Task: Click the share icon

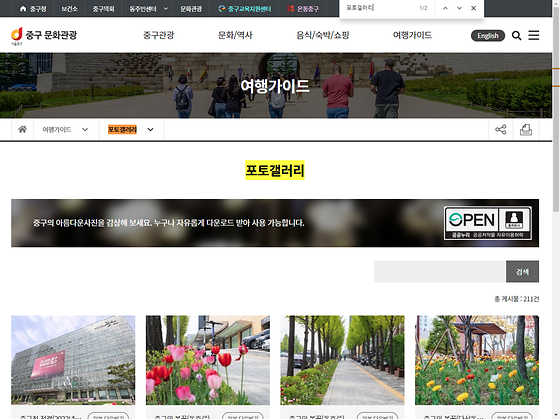Action: pyautogui.click(x=501, y=129)
